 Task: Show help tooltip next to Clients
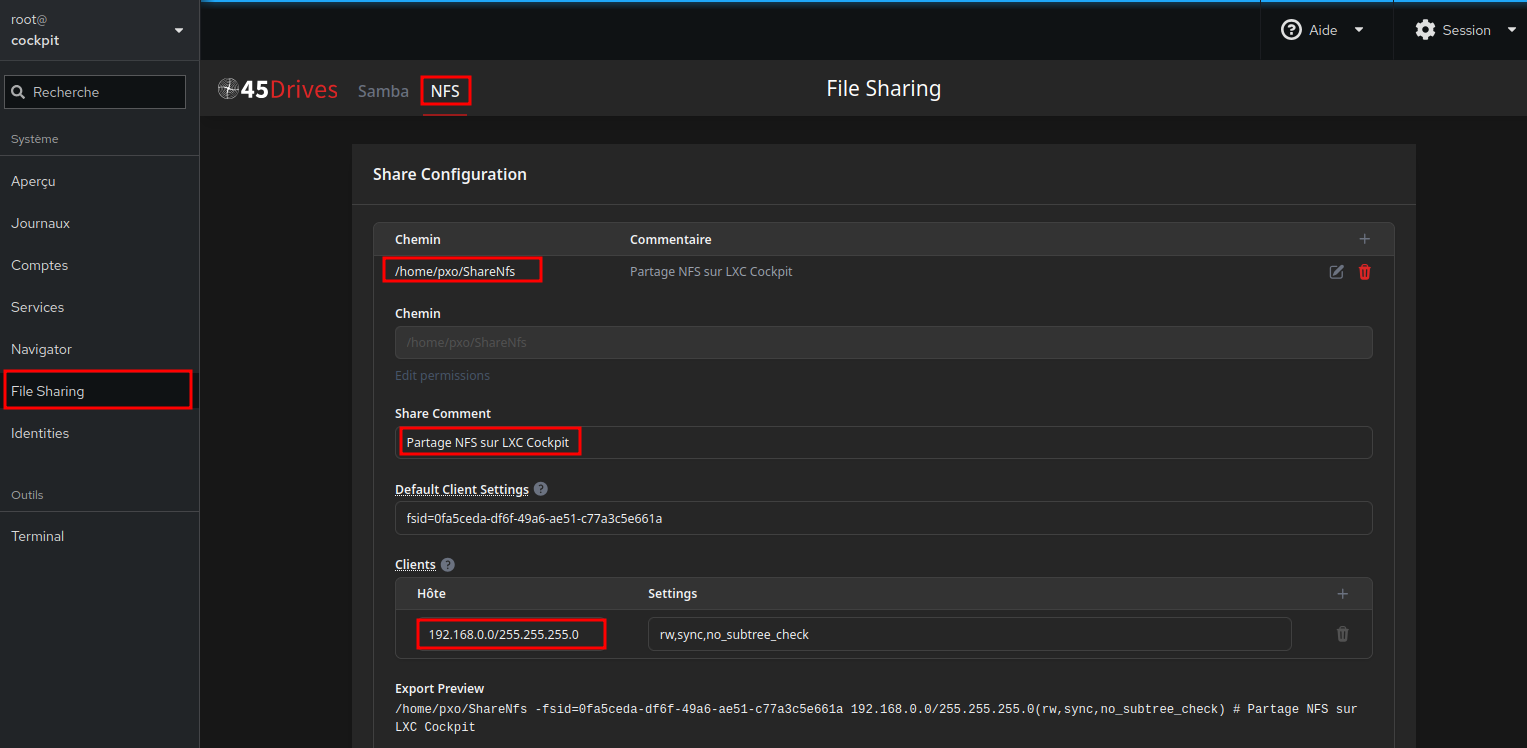coord(448,565)
